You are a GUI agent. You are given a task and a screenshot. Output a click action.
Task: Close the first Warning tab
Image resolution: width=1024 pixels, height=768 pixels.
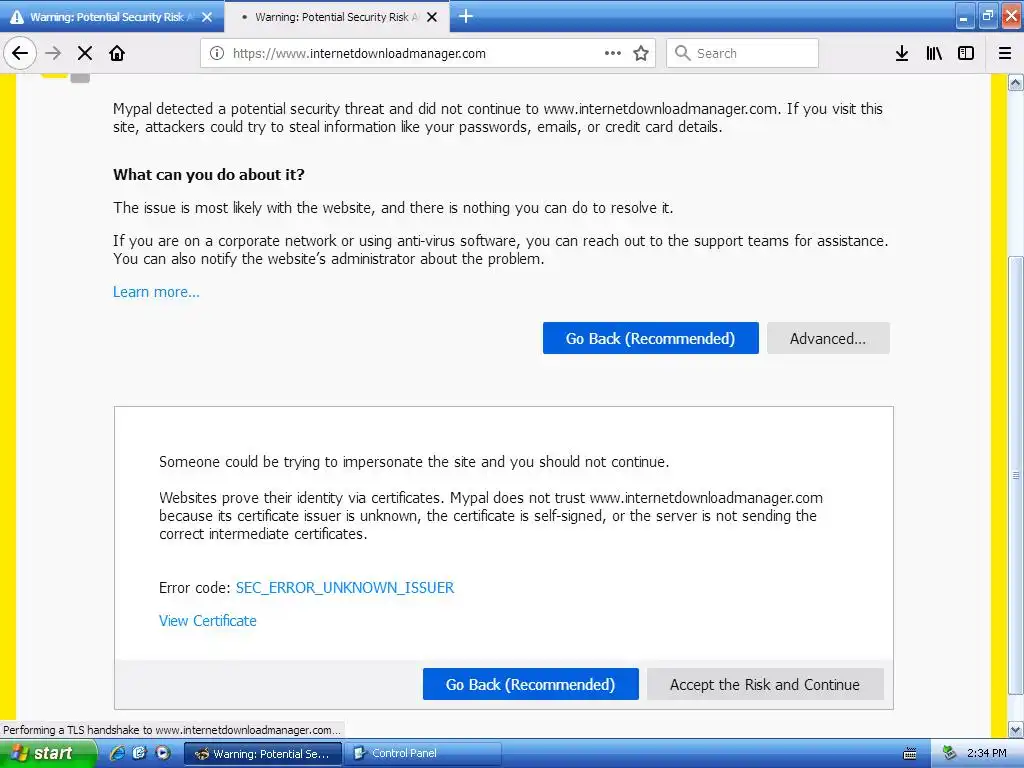(207, 17)
